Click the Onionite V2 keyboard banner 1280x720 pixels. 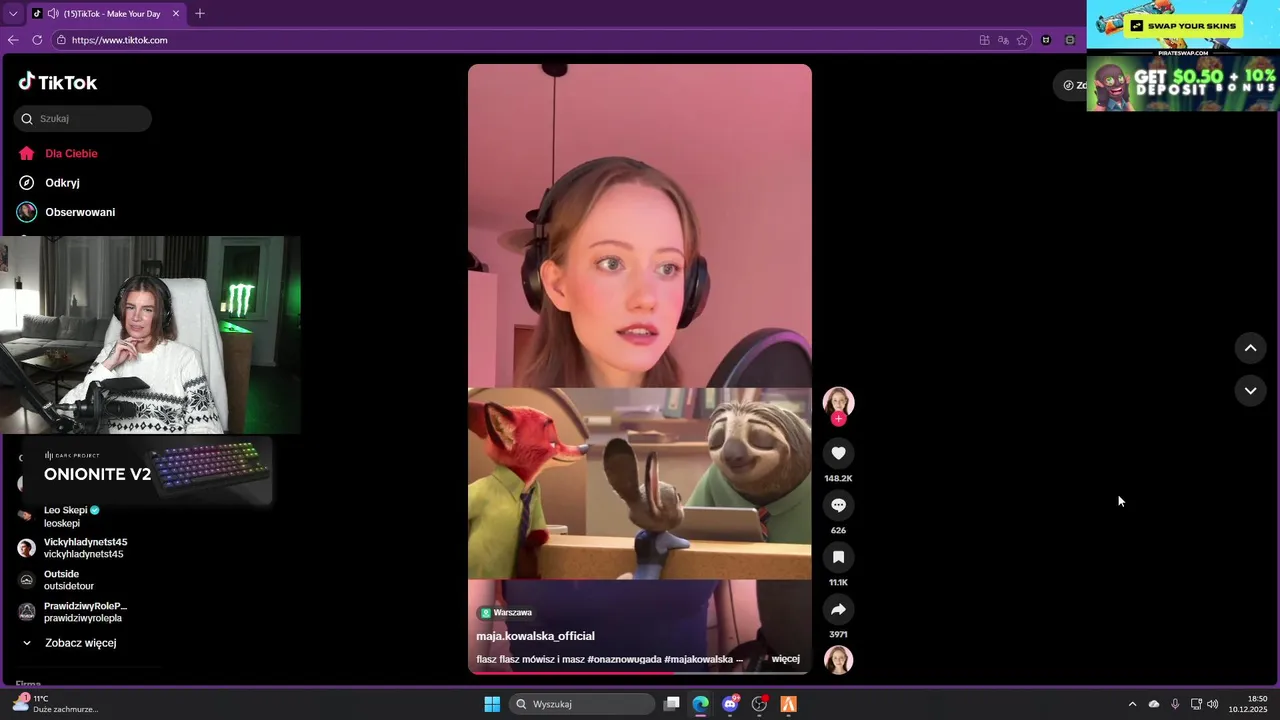click(148, 470)
